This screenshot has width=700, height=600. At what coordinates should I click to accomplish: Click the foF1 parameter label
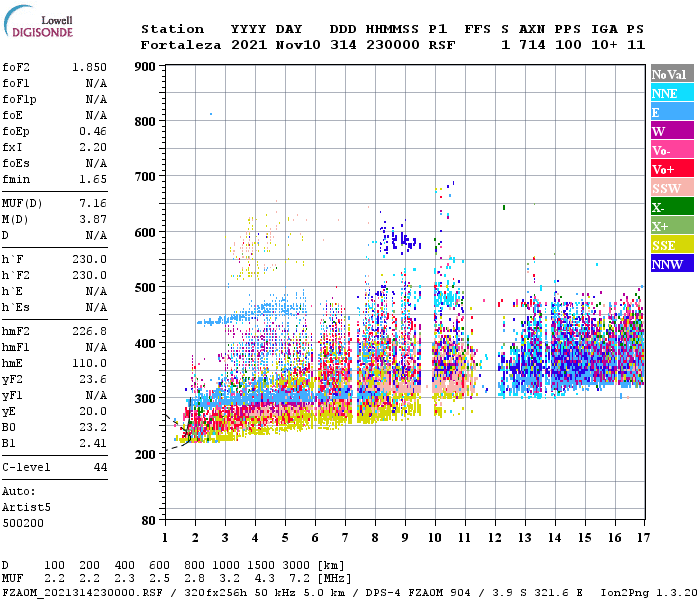[x=16, y=83]
